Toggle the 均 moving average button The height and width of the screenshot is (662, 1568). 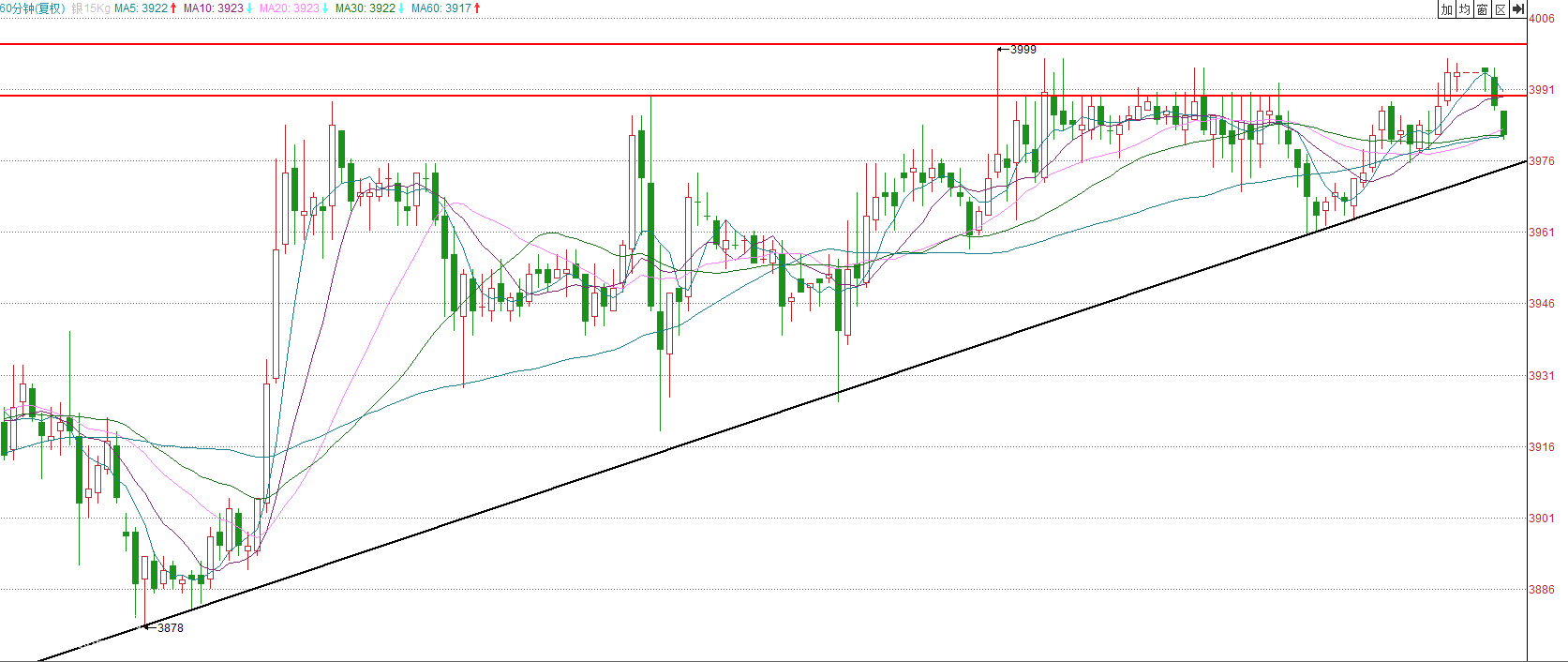[x=1465, y=9]
